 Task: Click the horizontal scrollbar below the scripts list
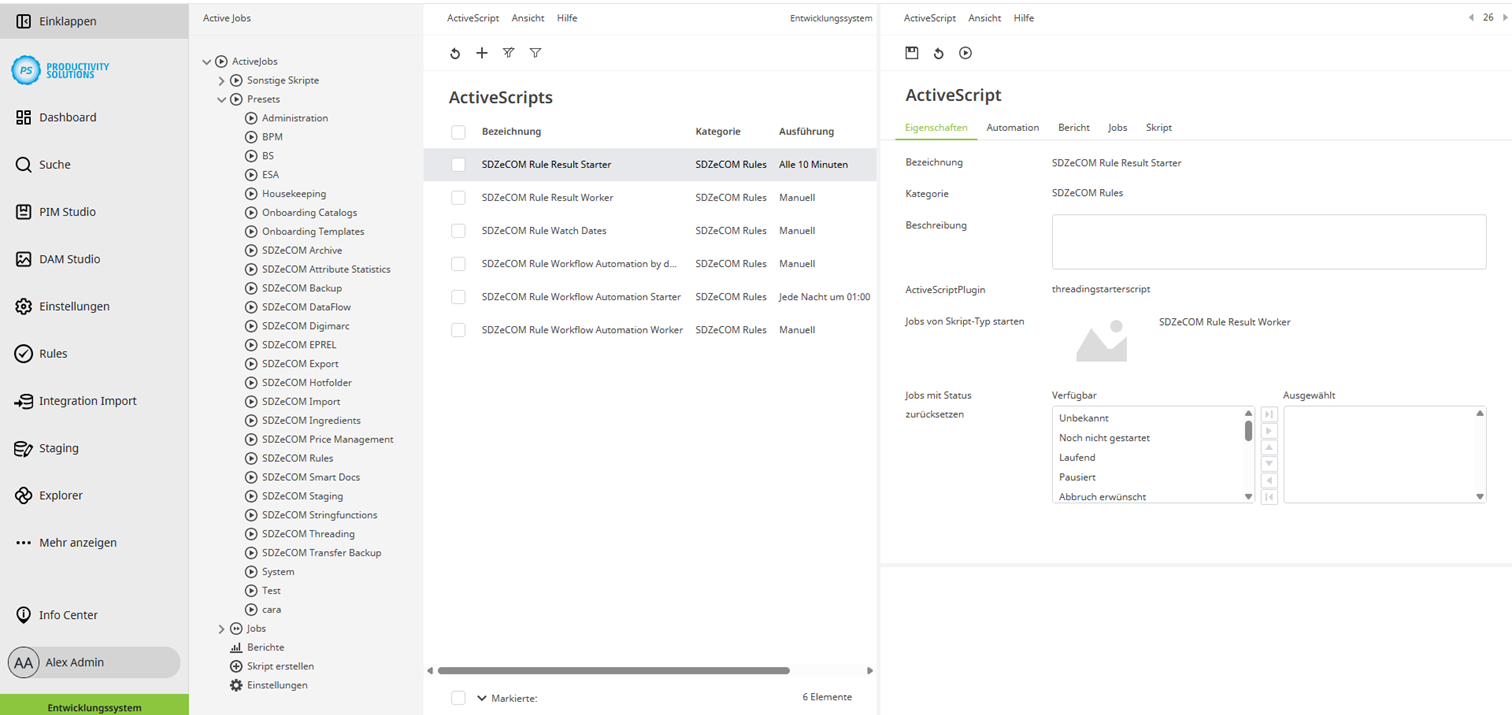point(613,671)
